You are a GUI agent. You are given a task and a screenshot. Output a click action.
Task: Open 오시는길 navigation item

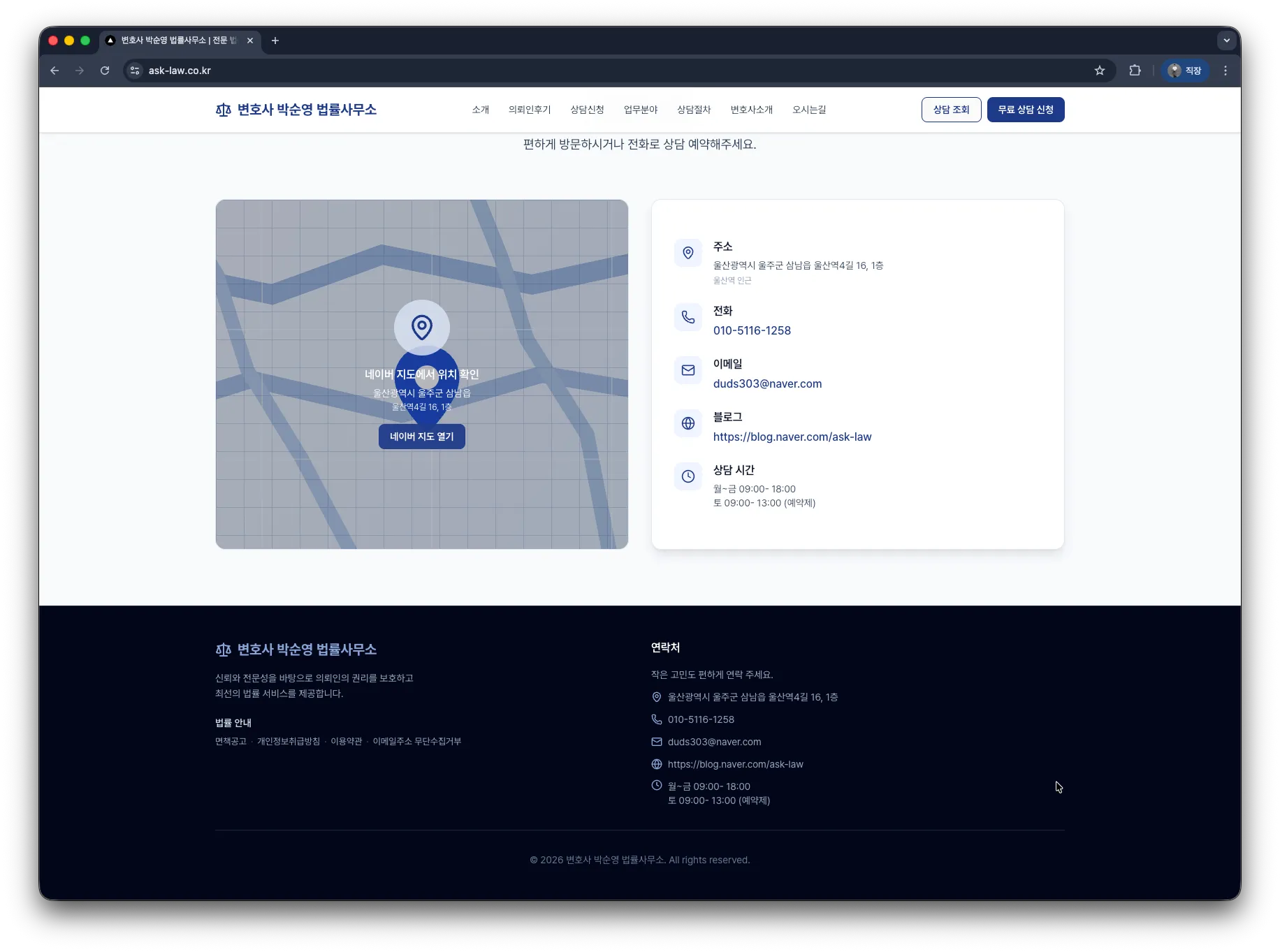coord(808,110)
